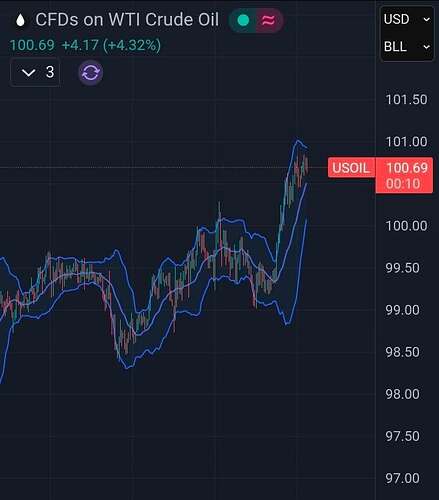Click the 98.00 price scale label
The image size is (439, 500).
coord(402,394)
